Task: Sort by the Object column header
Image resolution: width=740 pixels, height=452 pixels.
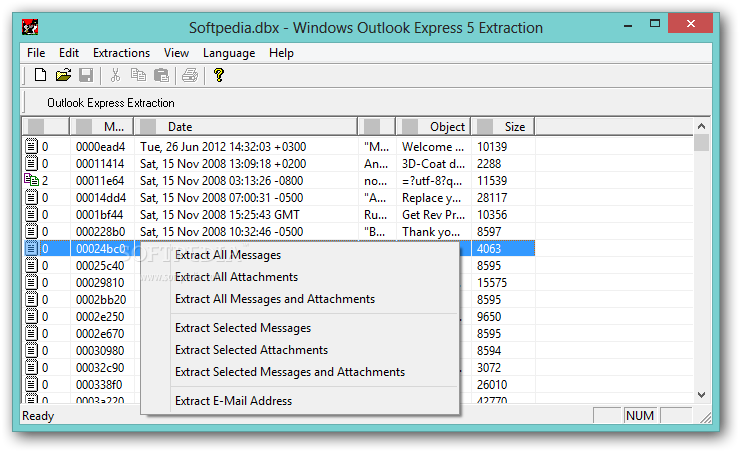Action: point(433,126)
